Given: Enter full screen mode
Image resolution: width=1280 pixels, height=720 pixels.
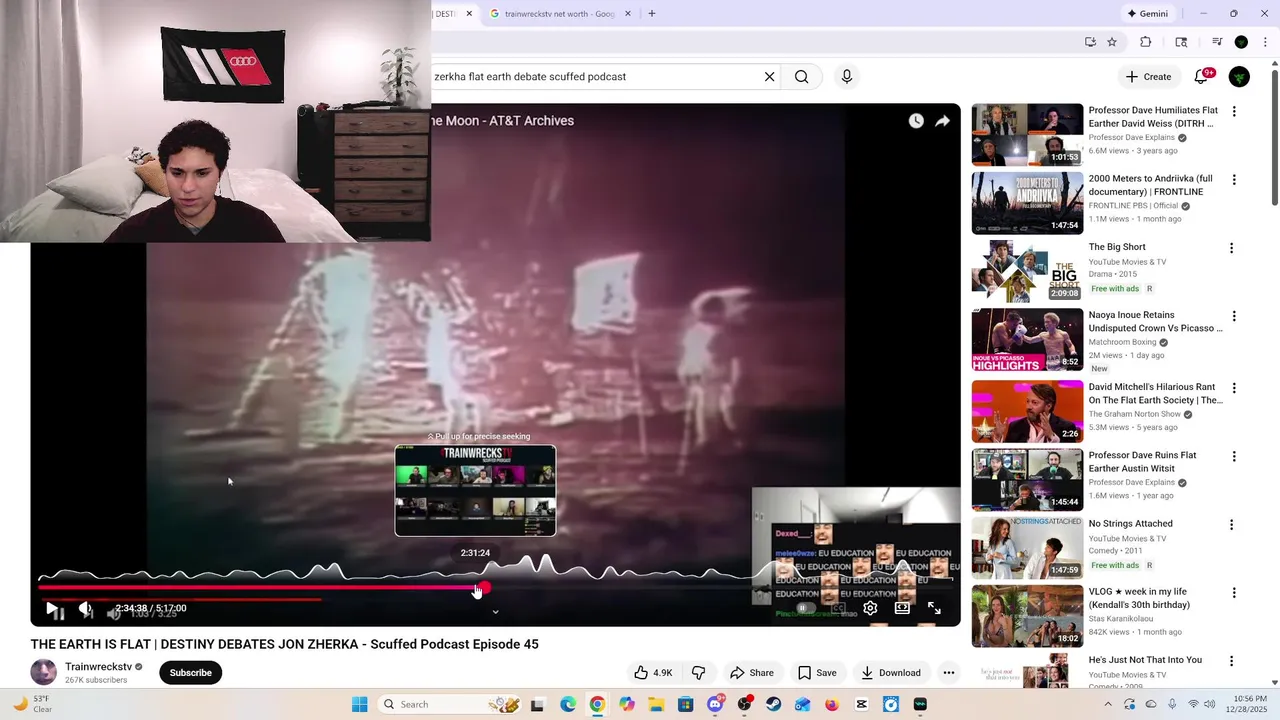Looking at the screenshot, I should [x=934, y=608].
